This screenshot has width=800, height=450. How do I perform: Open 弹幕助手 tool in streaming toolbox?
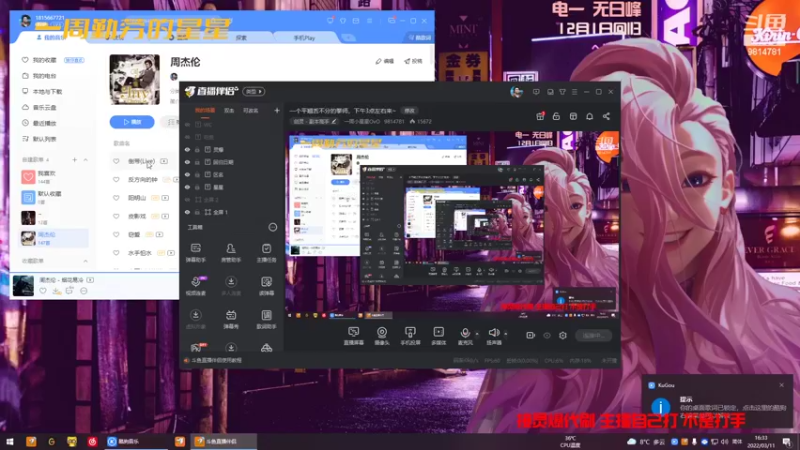tap(195, 253)
